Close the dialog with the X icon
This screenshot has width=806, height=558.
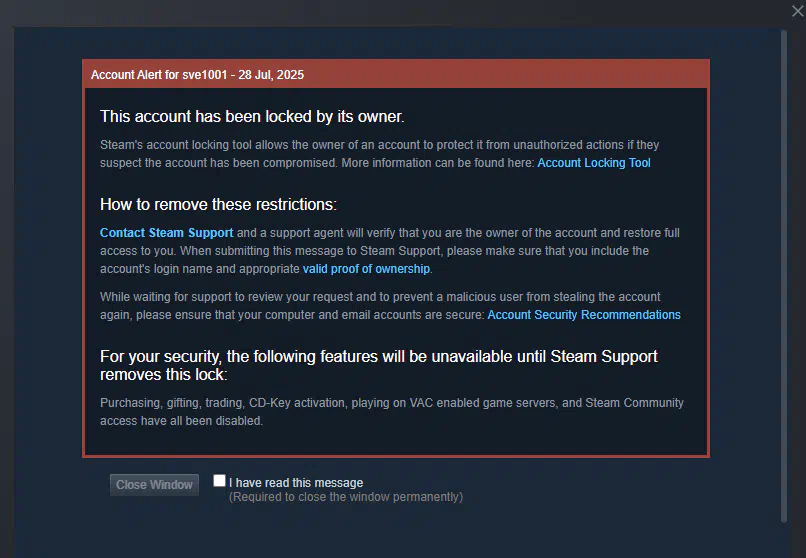[797, 11]
